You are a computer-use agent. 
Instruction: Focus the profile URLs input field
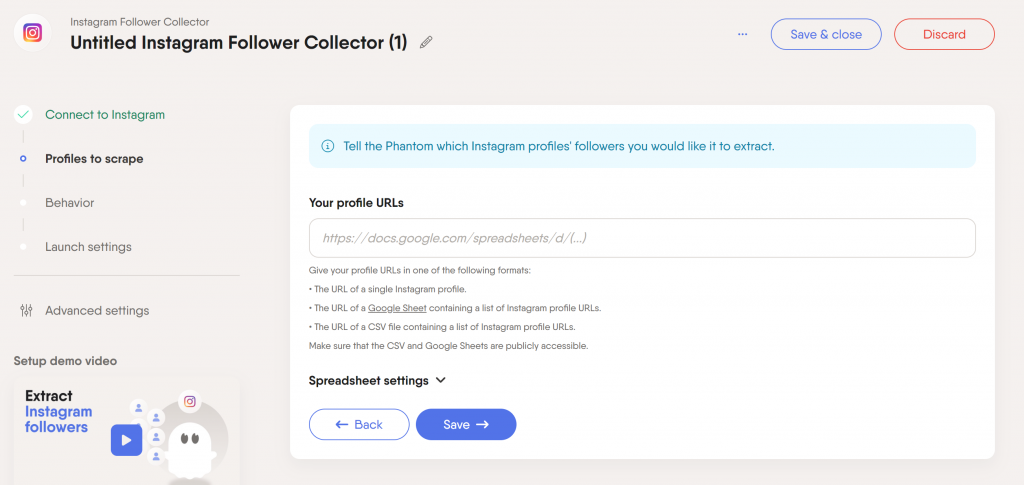click(x=642, y=239)
